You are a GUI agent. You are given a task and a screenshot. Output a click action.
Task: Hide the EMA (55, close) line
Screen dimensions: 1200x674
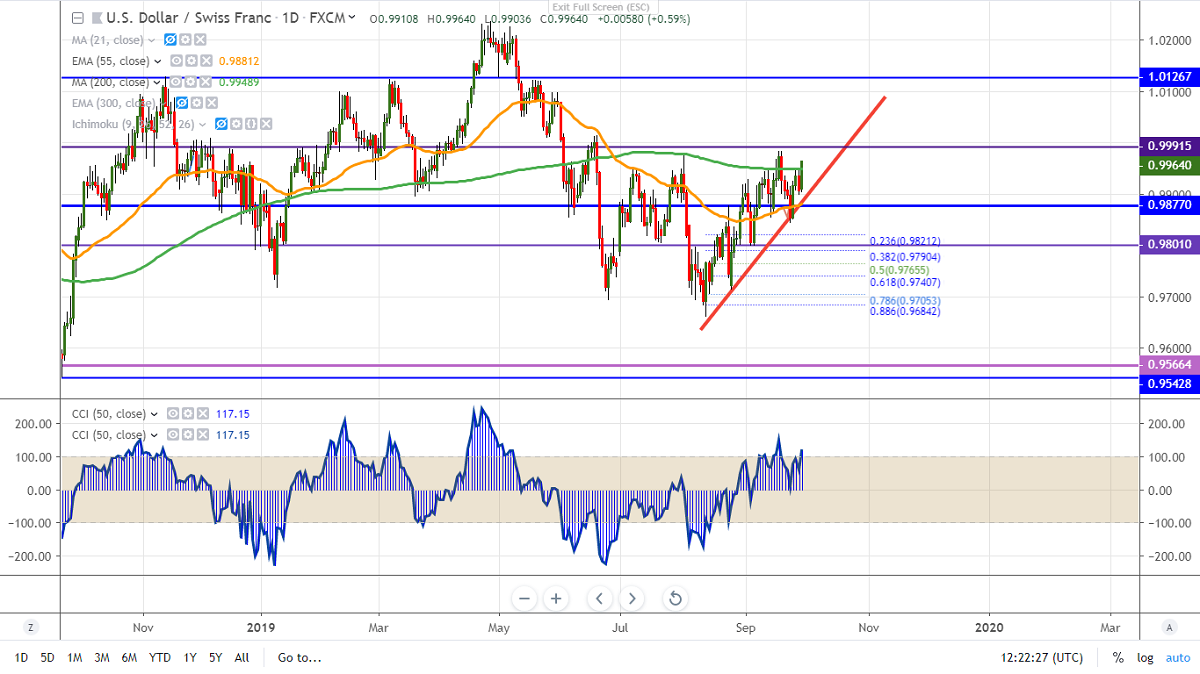pos(176,61)
